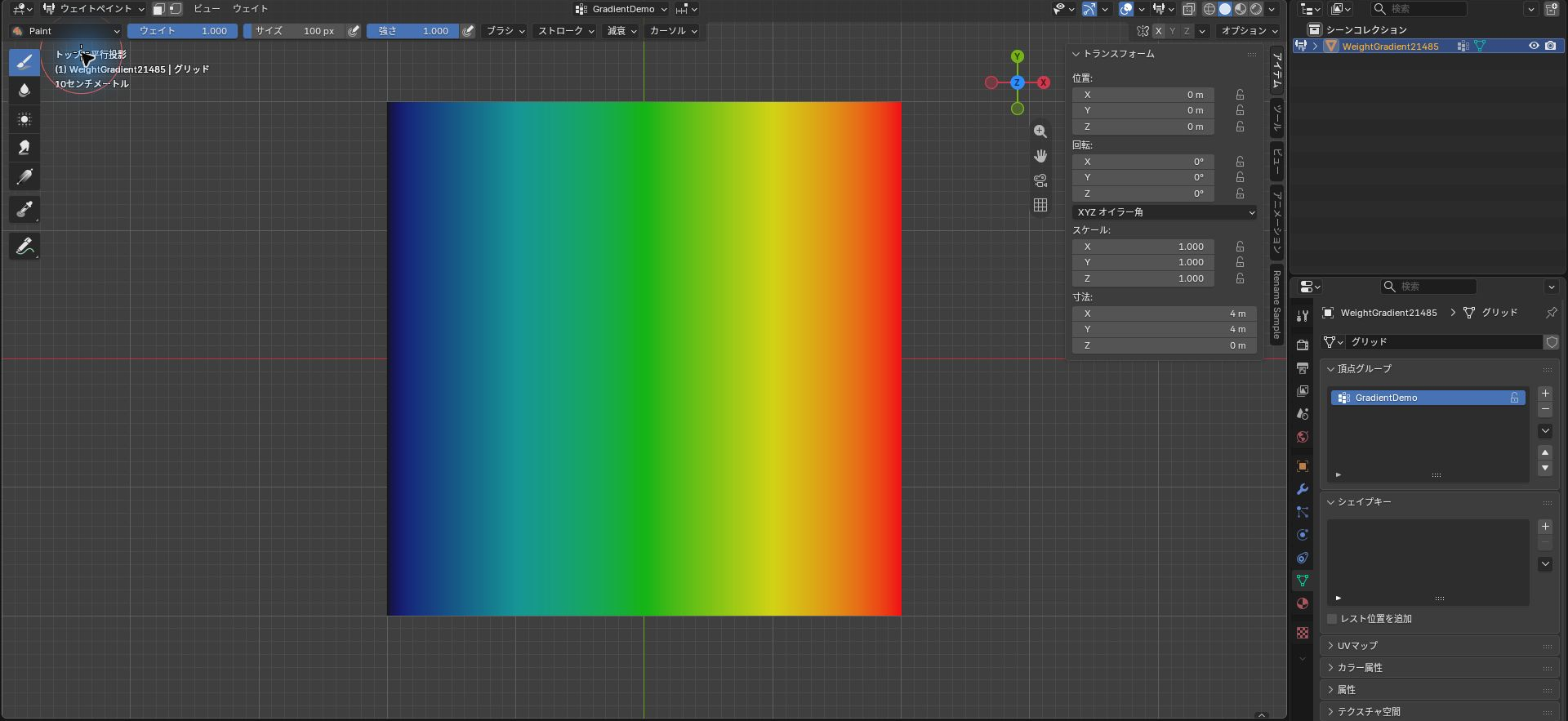Open the Object properties orange square tab
The width and height of the screenshot is (1568, 721).
pyautogui.click(x=1303, y=466)
